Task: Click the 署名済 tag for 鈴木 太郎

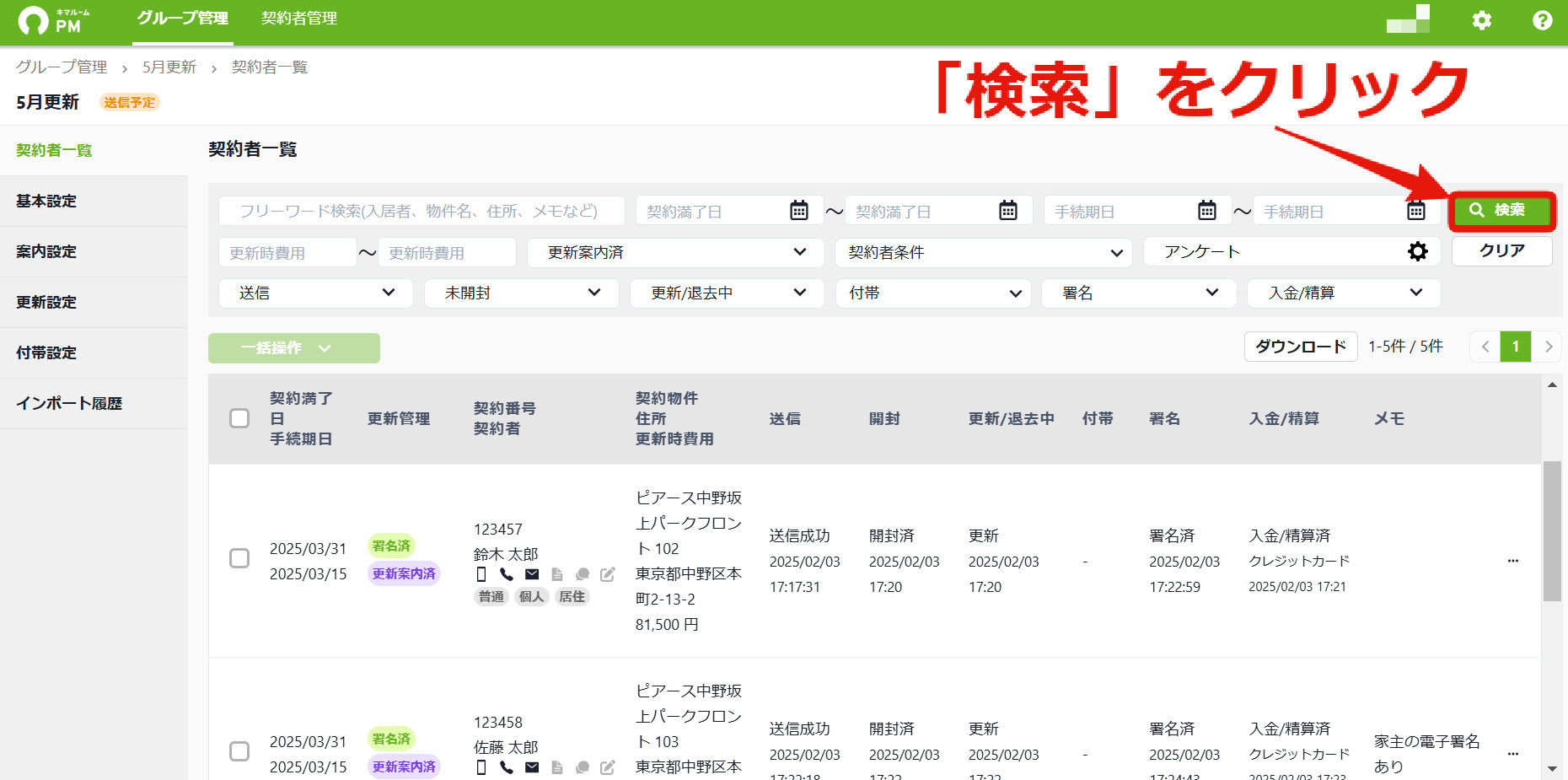Action: (391, 546)
